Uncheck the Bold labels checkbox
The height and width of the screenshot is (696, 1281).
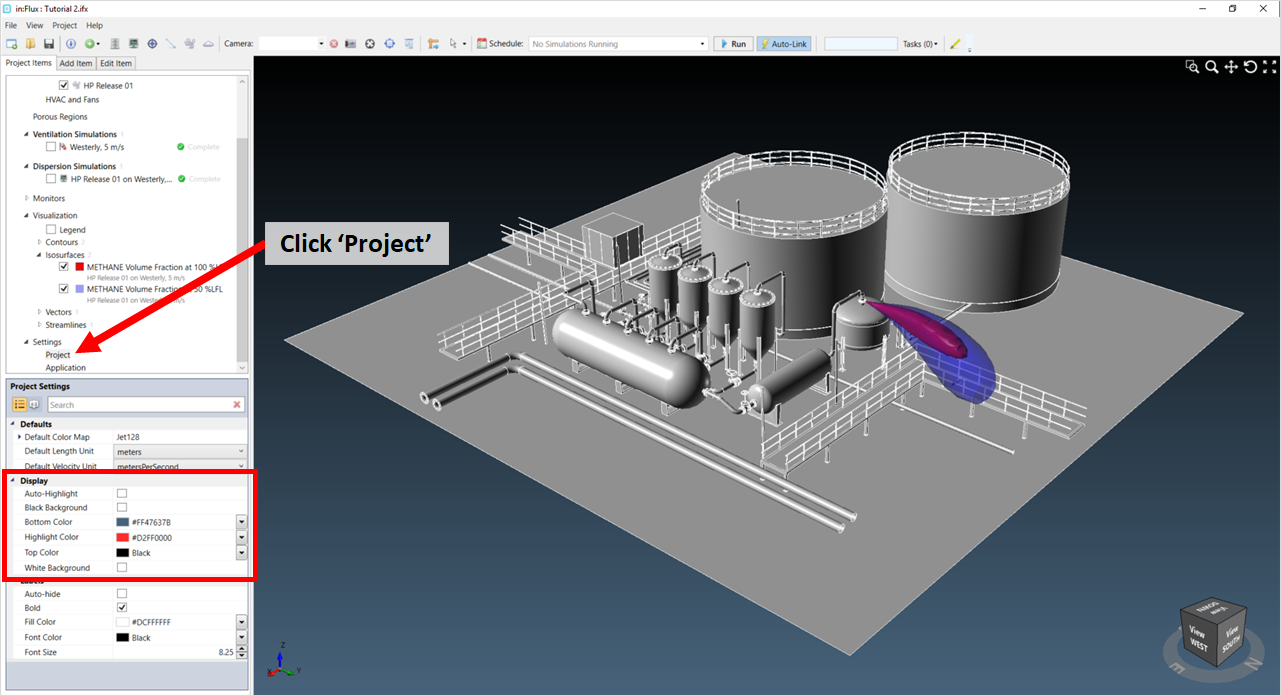click(x=121, y=607)
